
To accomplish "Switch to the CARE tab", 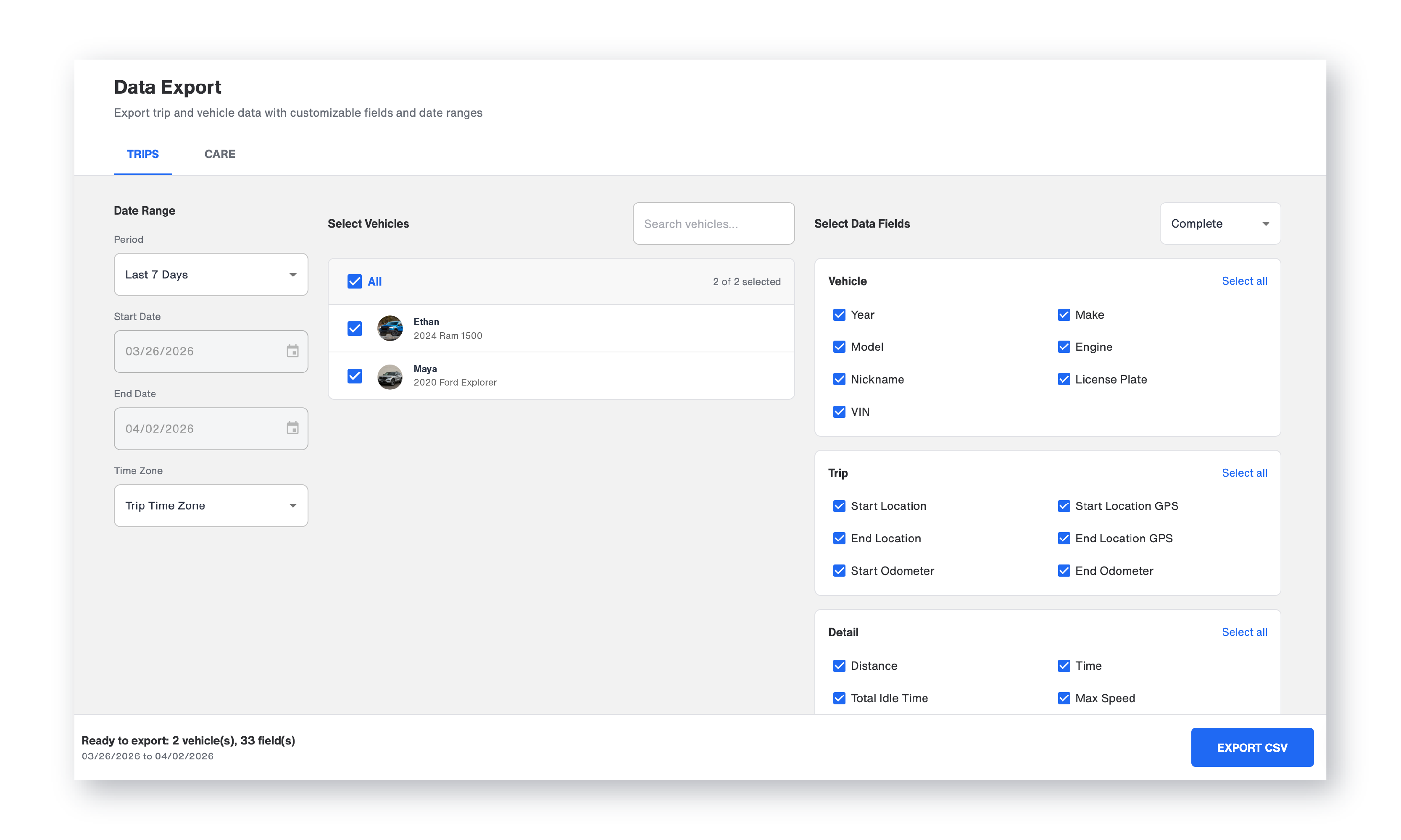I will 220,154.
